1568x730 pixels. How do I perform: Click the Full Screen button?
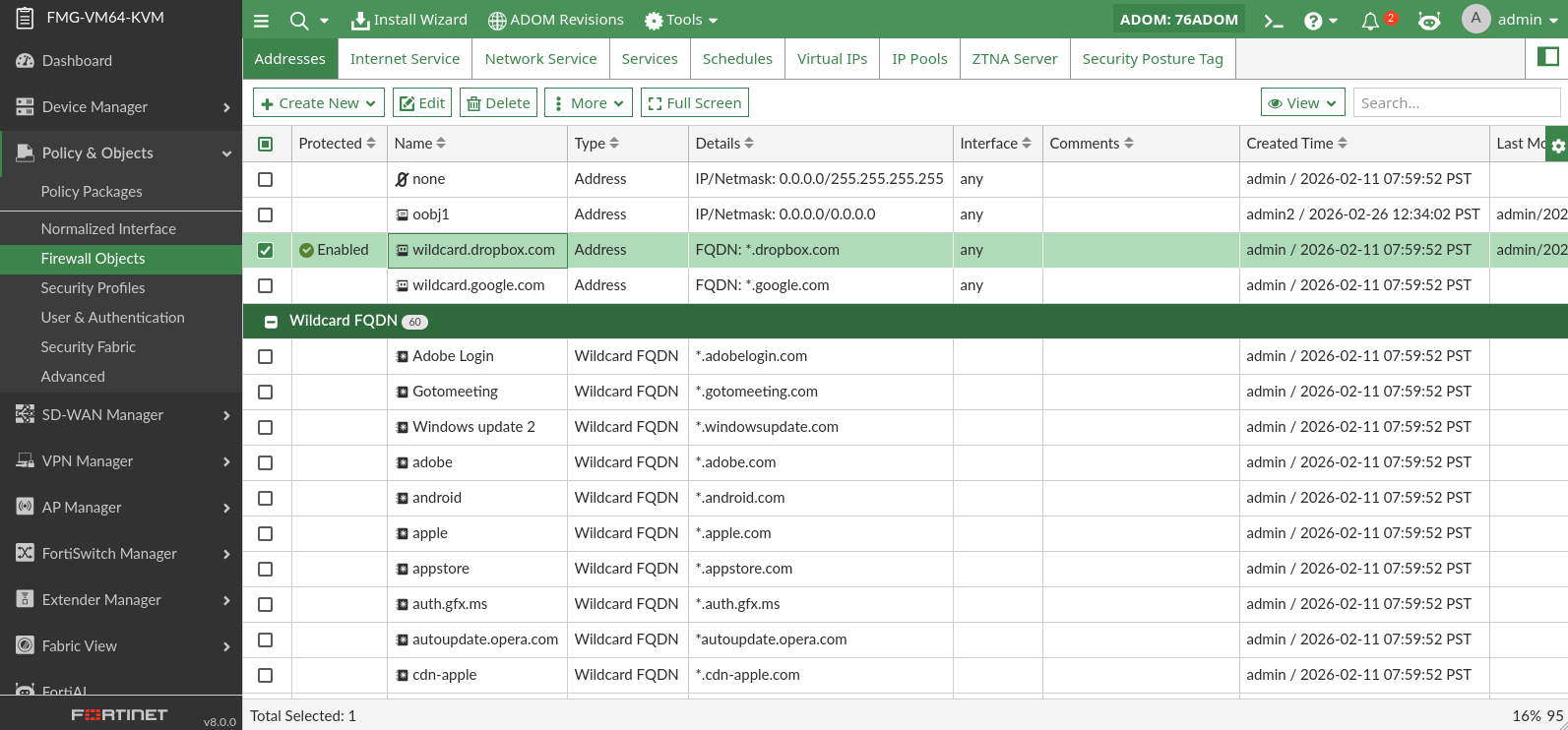coord(694,103)
